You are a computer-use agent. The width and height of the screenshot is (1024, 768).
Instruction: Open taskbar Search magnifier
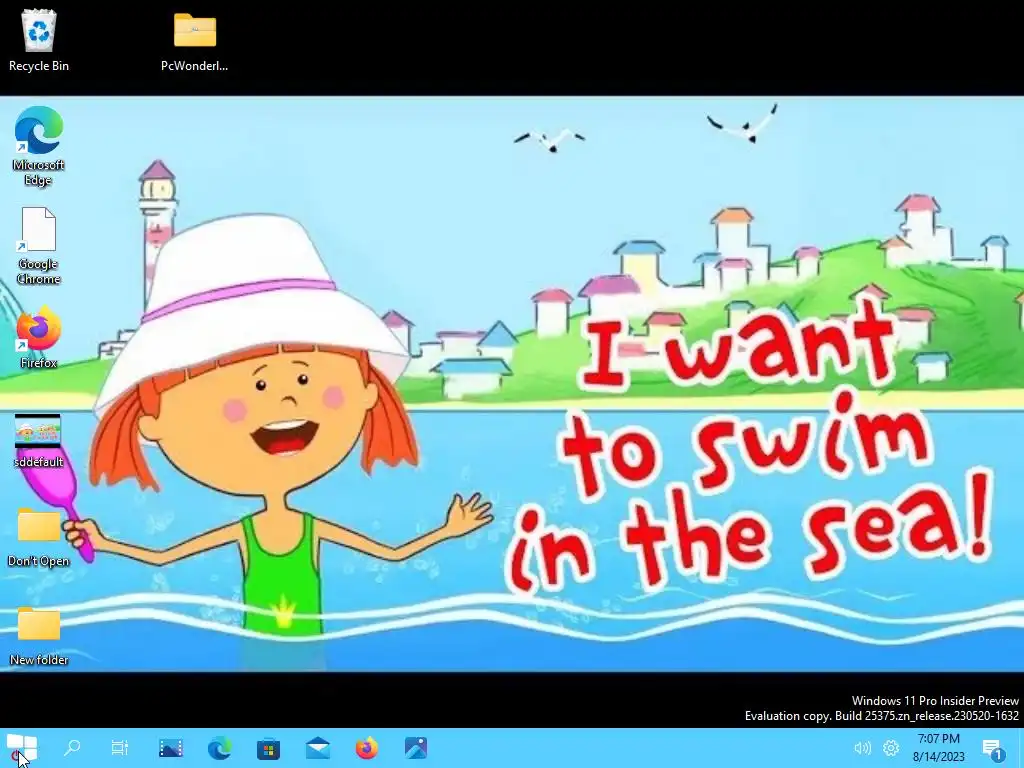(72, 748)
